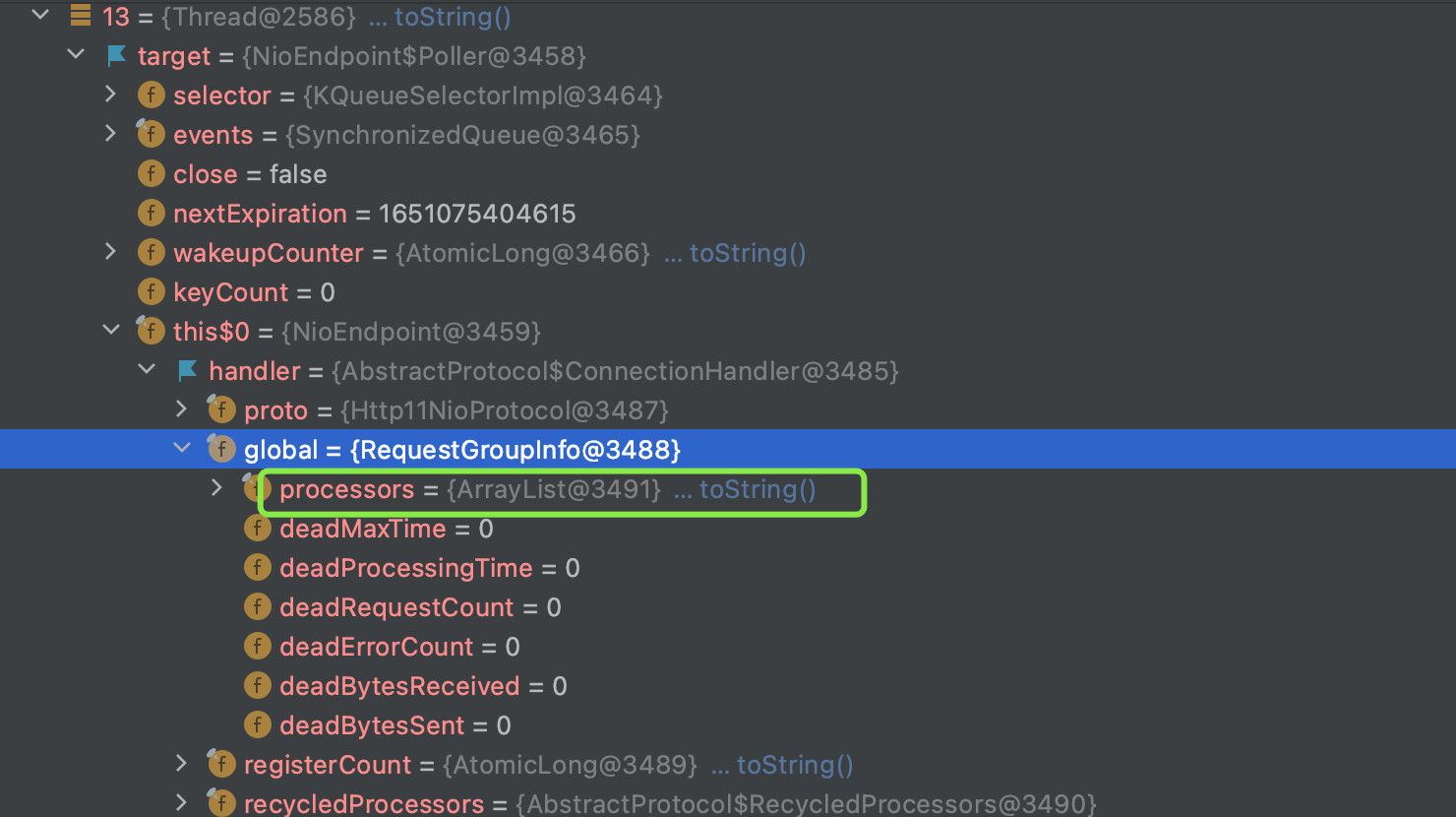The height and width of the screenshot is (817, 1456).
Task: Click the field icon beside keyCount
Action: [x=151, y=292]
